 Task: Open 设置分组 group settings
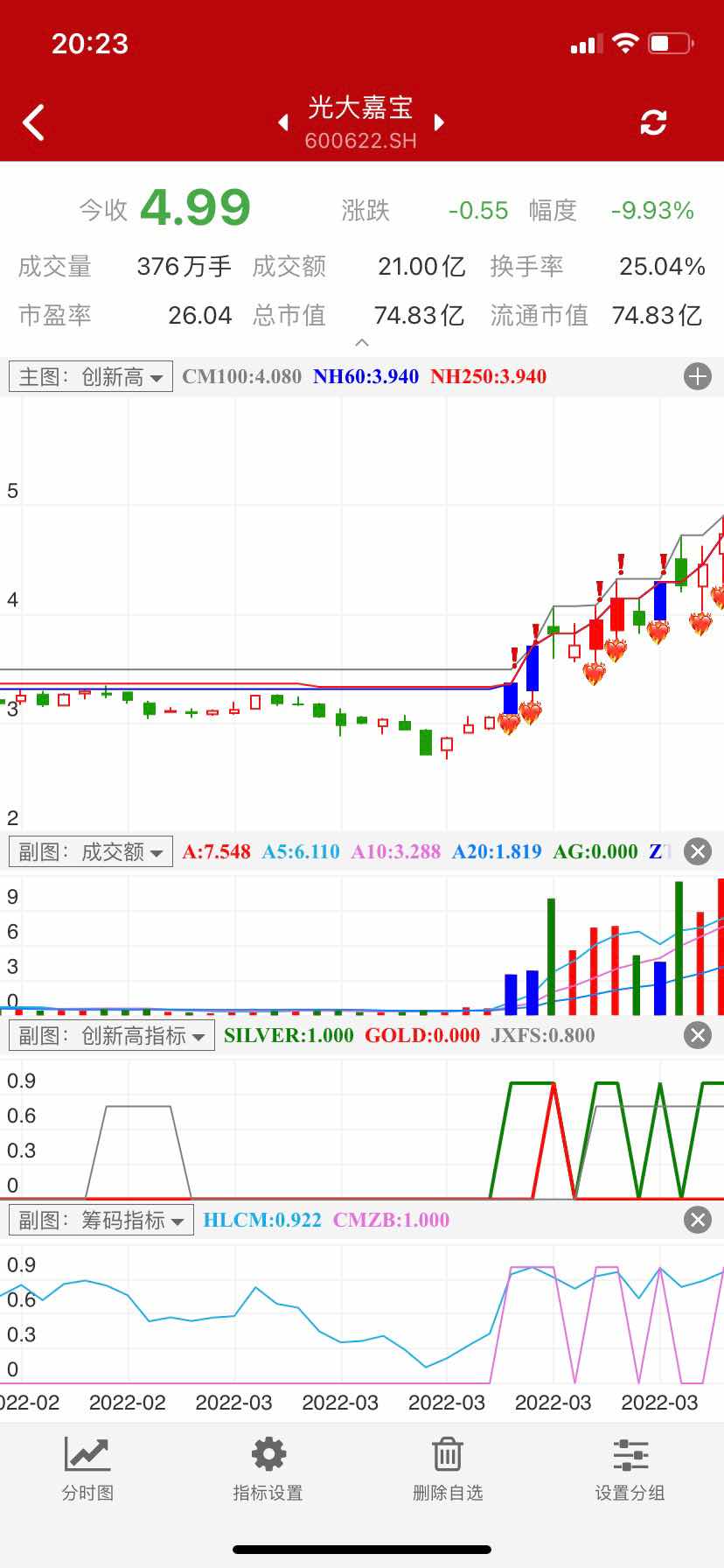630,1470
